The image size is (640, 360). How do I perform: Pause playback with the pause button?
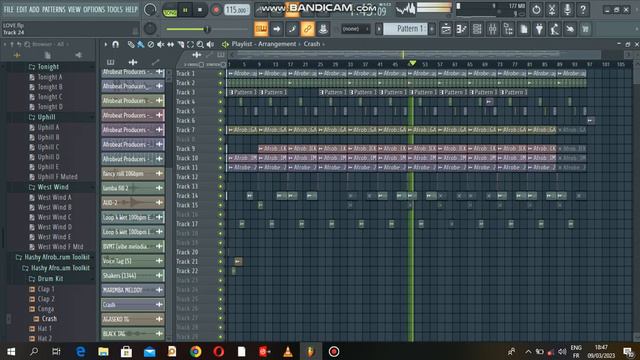(185, 10)
